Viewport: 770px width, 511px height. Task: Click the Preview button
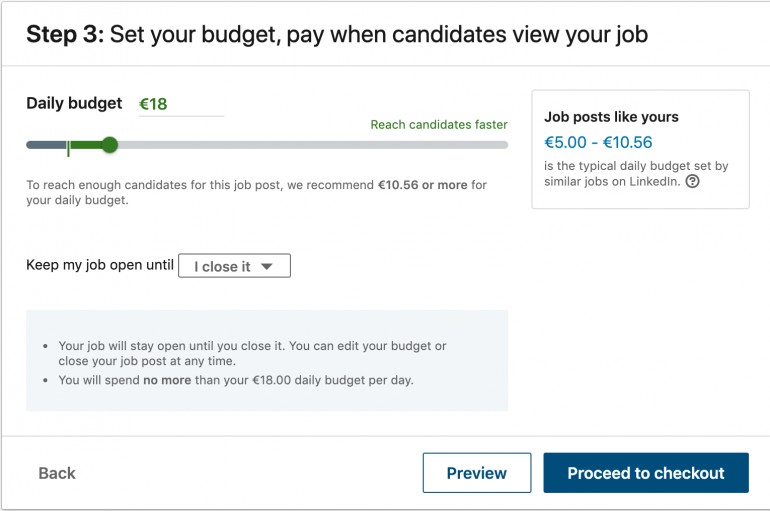point(477,473)
